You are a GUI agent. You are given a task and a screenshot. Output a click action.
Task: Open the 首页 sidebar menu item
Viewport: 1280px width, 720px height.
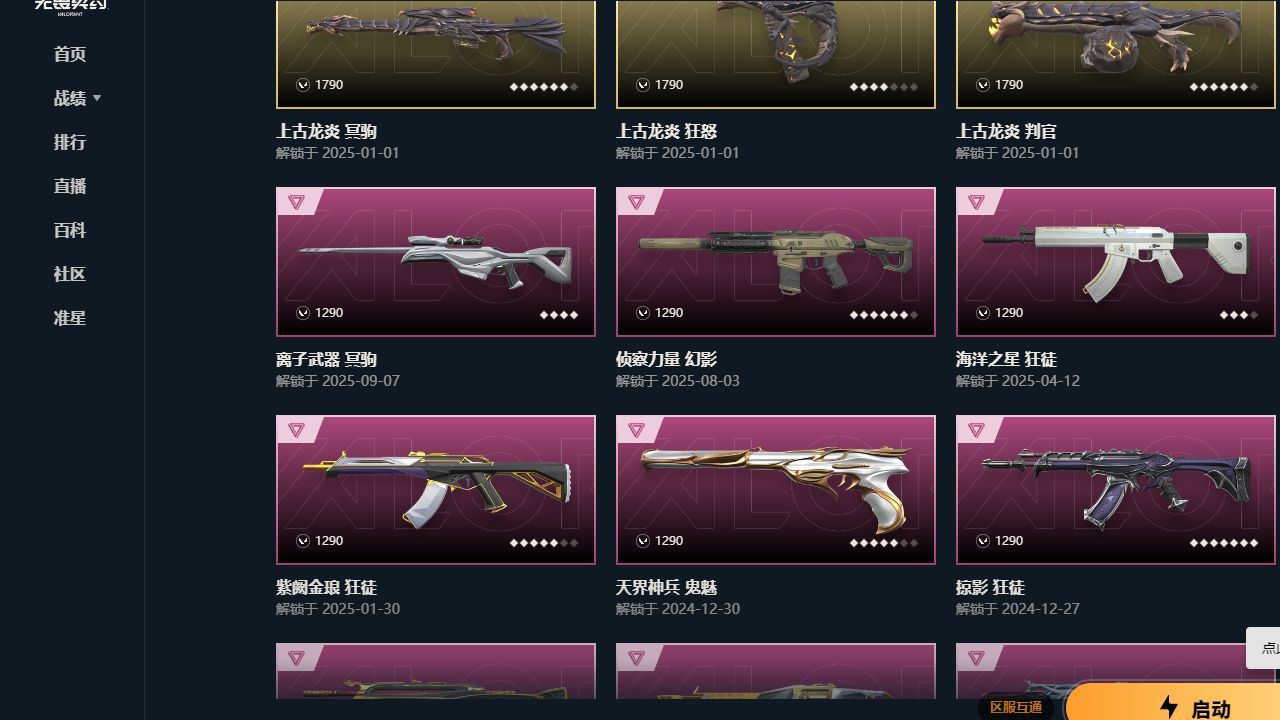click(x=70, y=54)
